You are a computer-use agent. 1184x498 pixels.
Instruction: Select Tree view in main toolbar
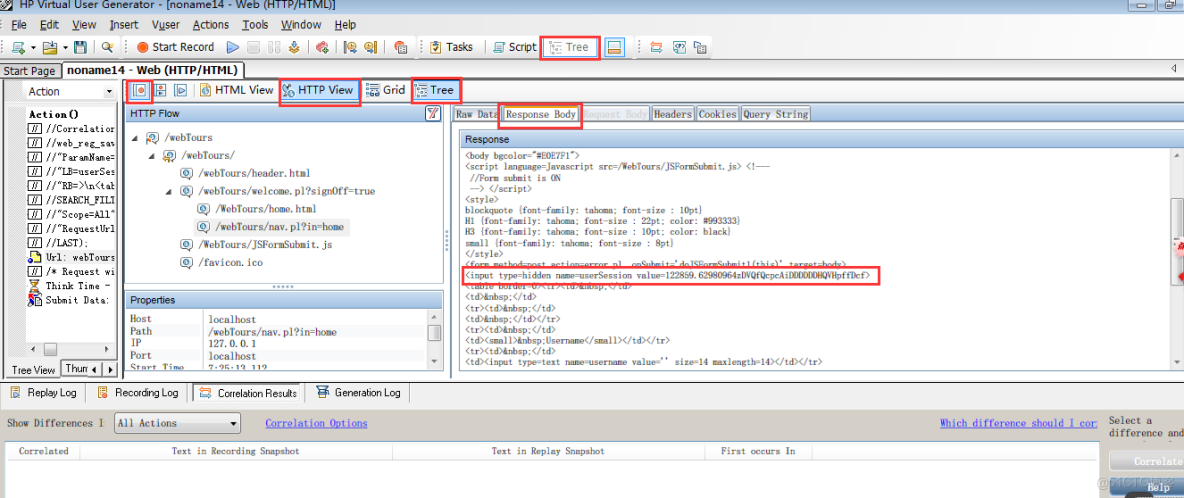click(x=570, y=47)
